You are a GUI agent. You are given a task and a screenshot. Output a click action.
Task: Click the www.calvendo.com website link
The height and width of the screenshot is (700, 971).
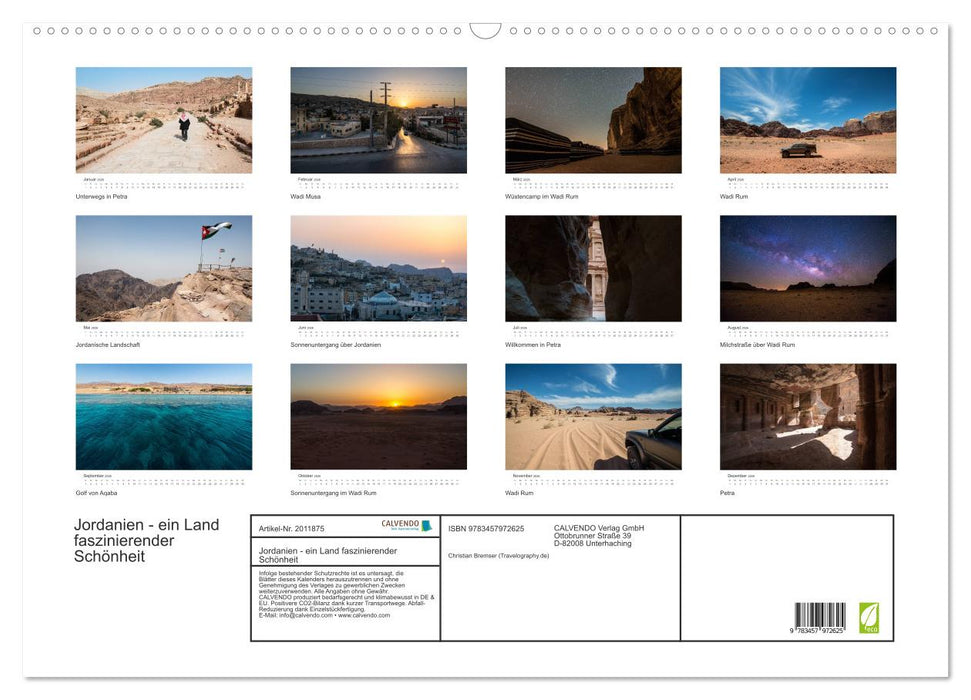364,614
